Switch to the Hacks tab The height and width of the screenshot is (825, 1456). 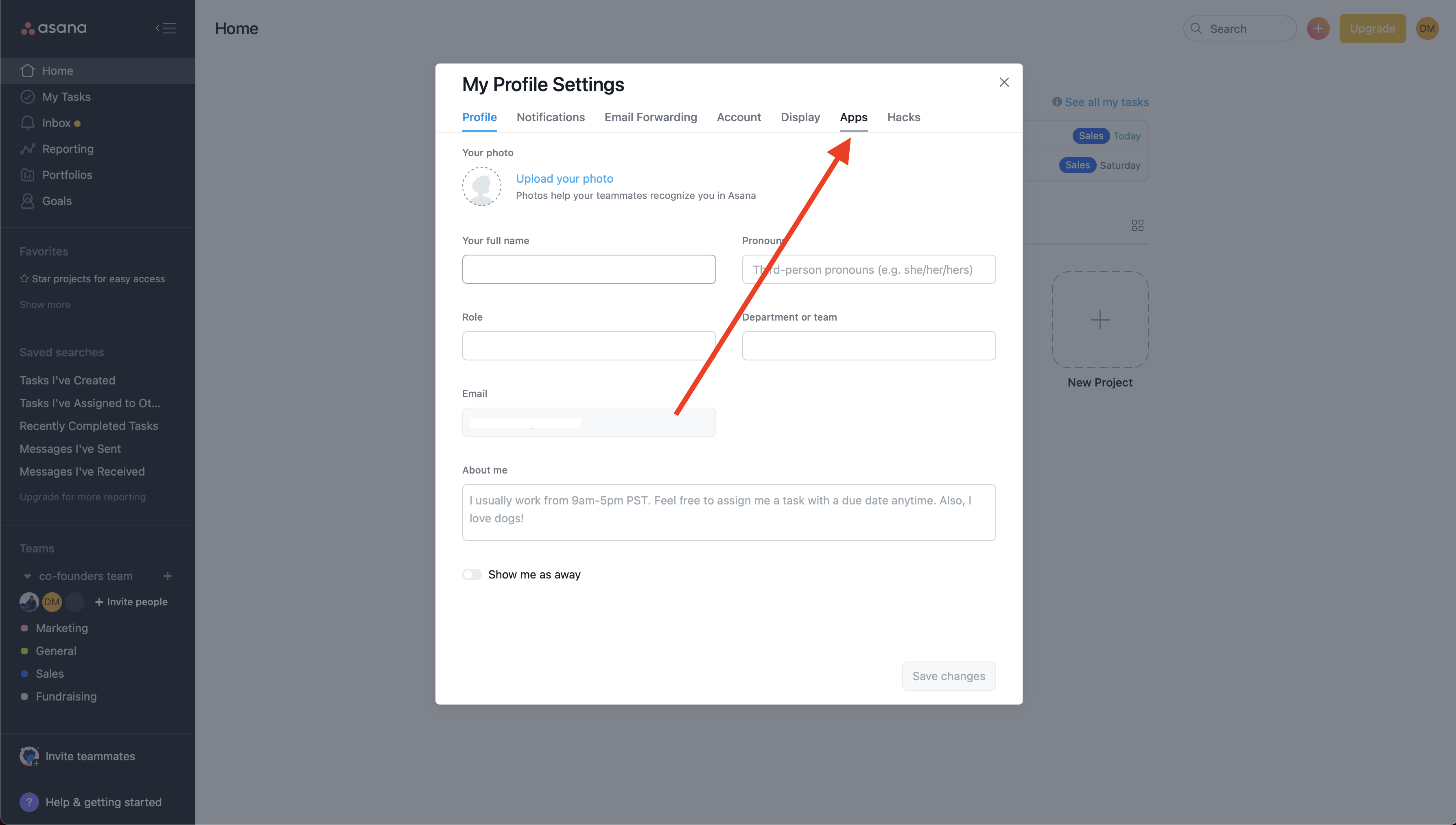[903, 117]
